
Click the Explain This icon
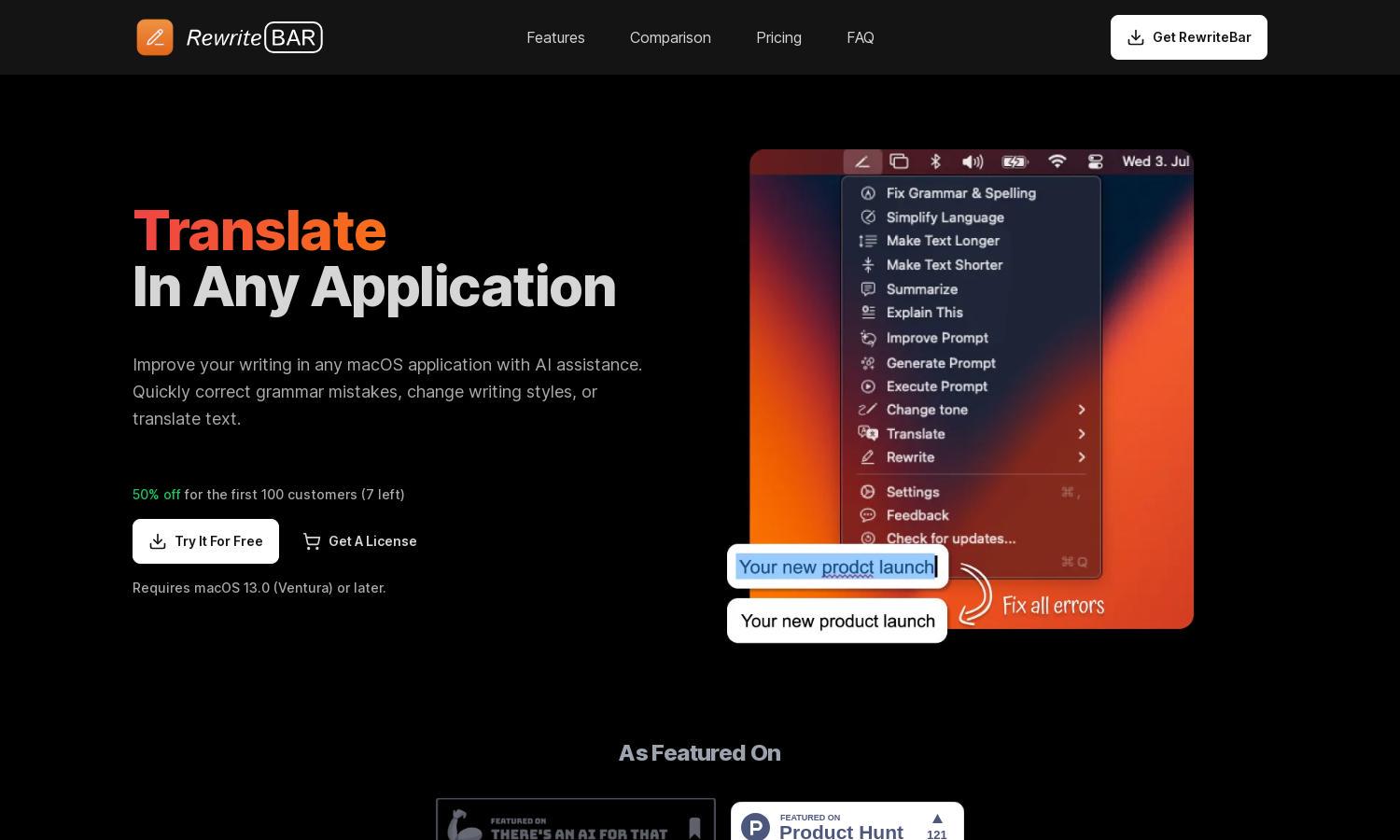868,313
